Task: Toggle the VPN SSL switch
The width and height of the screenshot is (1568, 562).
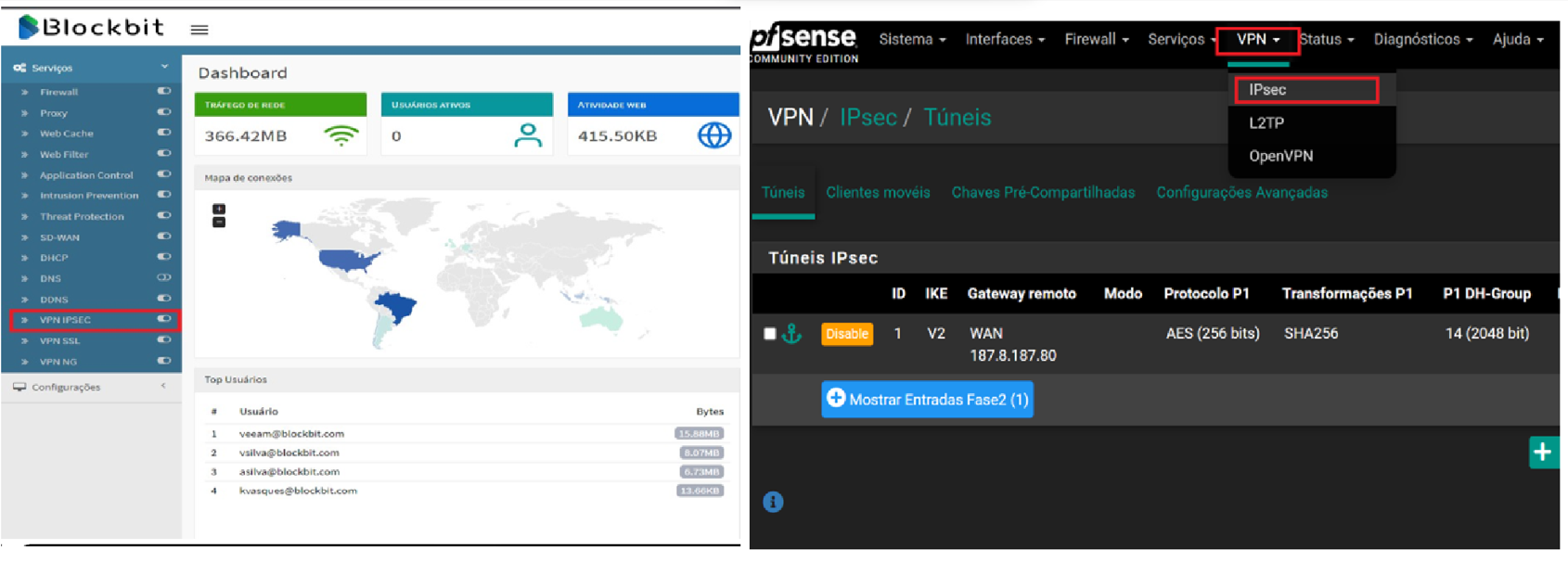Action: 164,339
